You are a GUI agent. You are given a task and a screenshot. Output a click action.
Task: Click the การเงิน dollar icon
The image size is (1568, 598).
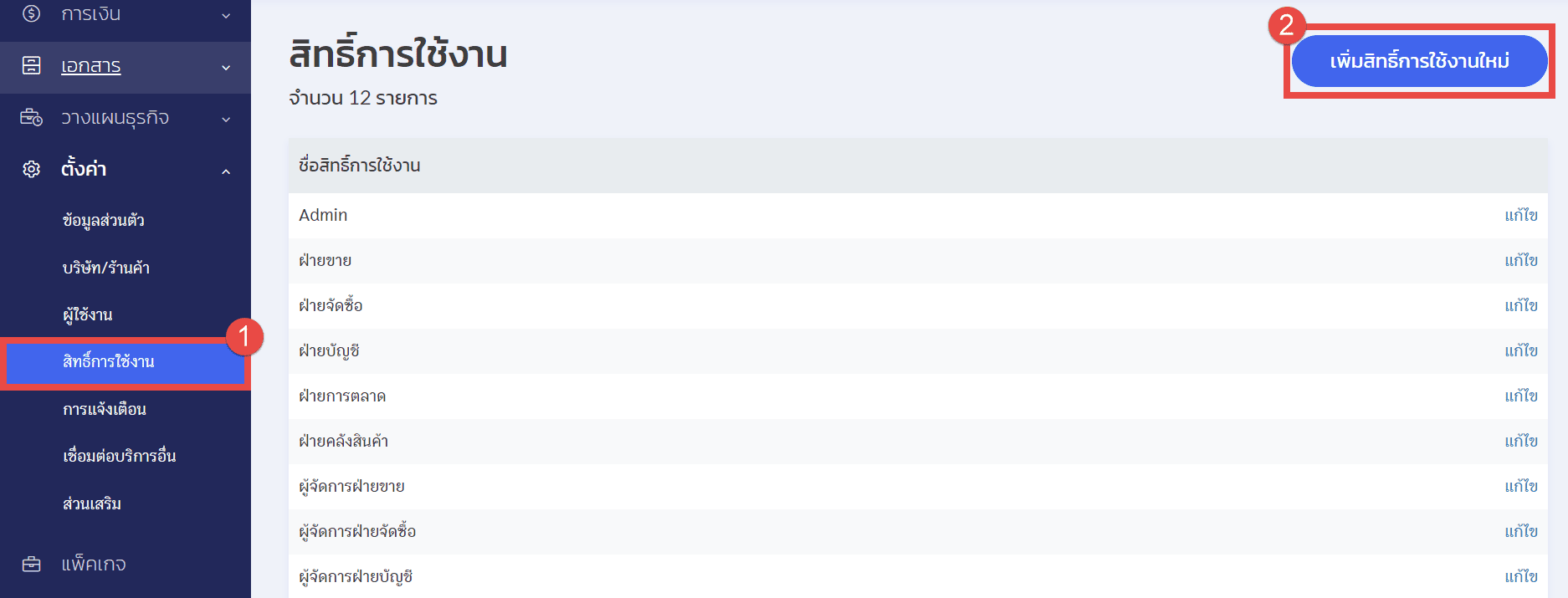coord(31,13)
